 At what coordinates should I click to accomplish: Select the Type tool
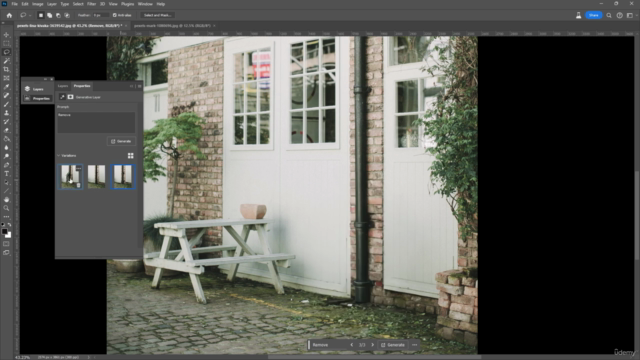[6, 174]
